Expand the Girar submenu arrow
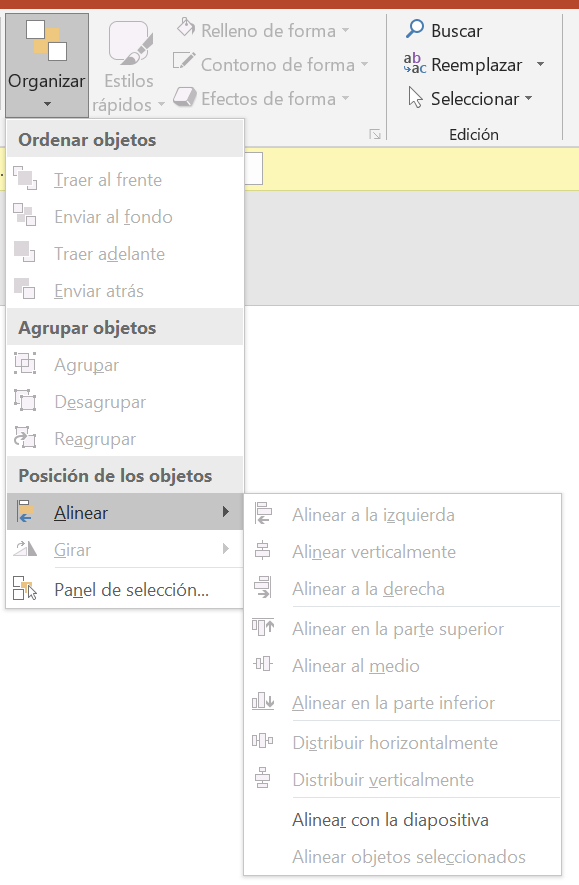This screenshot has width=579, height=885. (x=226, y=549)
